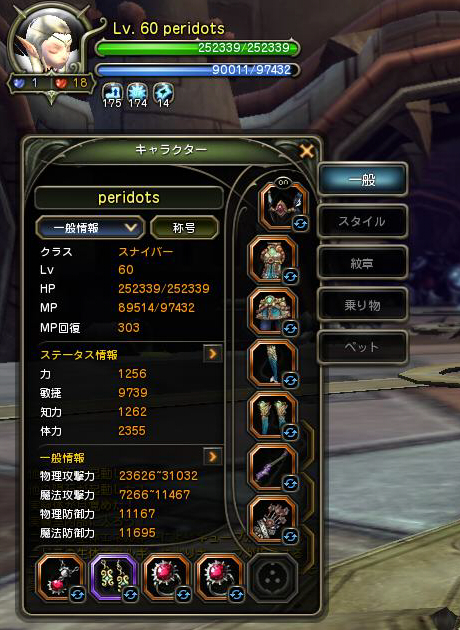The image size is (460, 630).
Task: Click the 称号 title button
Action: pos(184,228)
